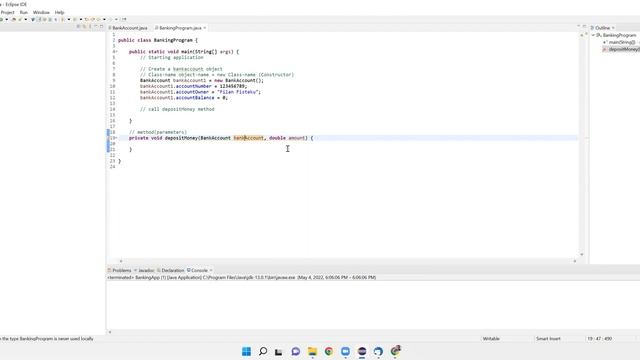
Task: Open the Chat app on the taskbar
Action: [x=296, y=351]
